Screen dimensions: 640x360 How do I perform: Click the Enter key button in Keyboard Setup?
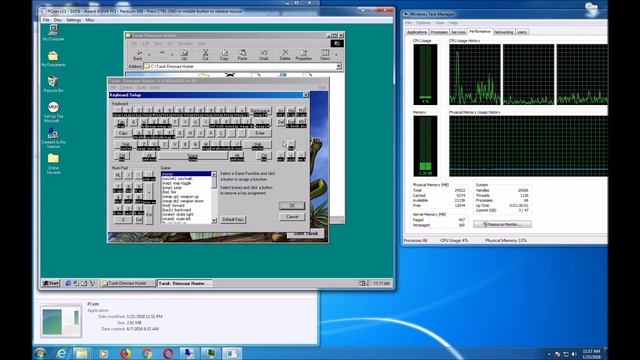[x=260, y=133]
